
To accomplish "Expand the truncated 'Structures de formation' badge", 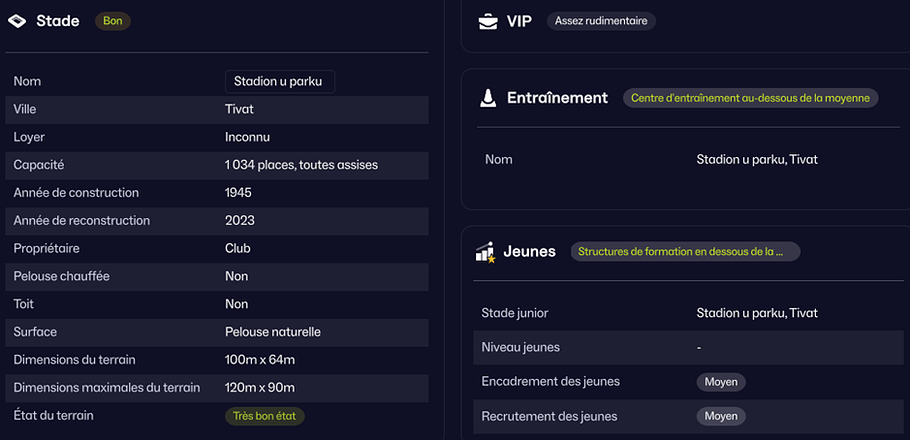I will pos(685,252).
